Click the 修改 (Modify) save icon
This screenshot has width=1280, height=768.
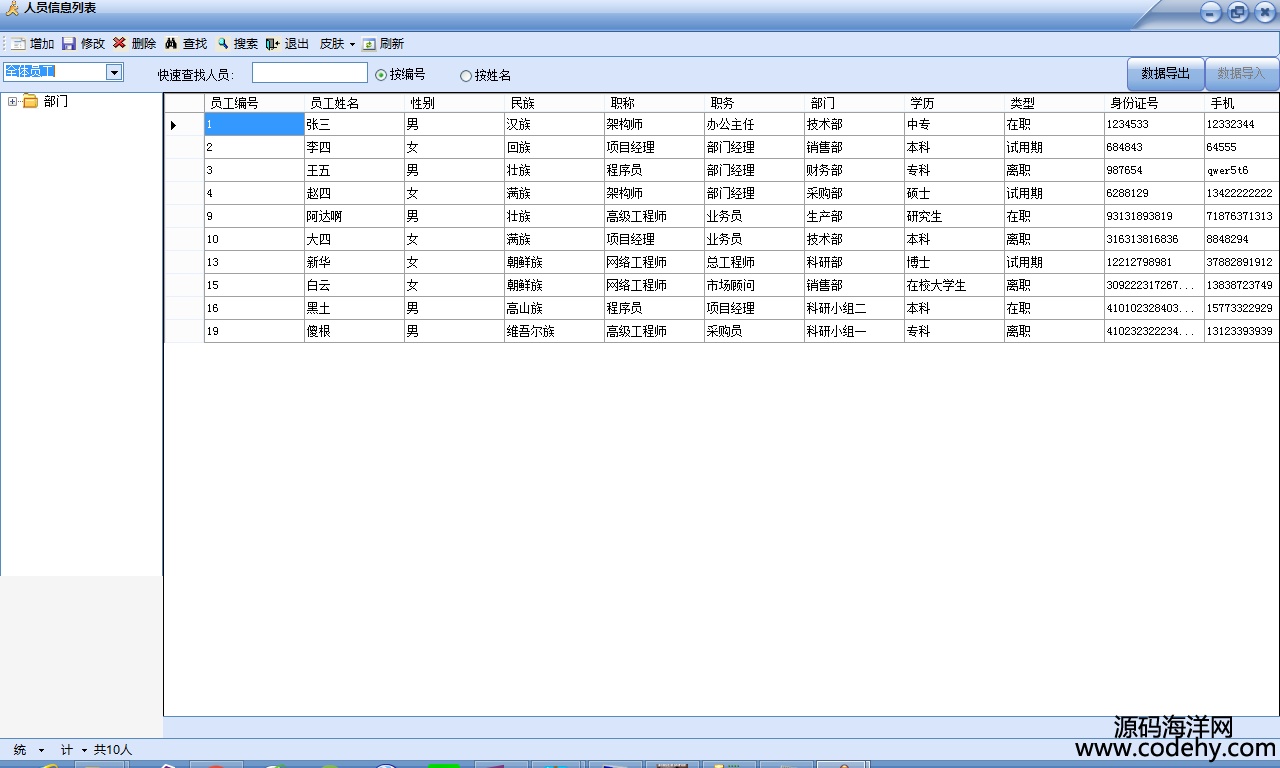(69, 44)
